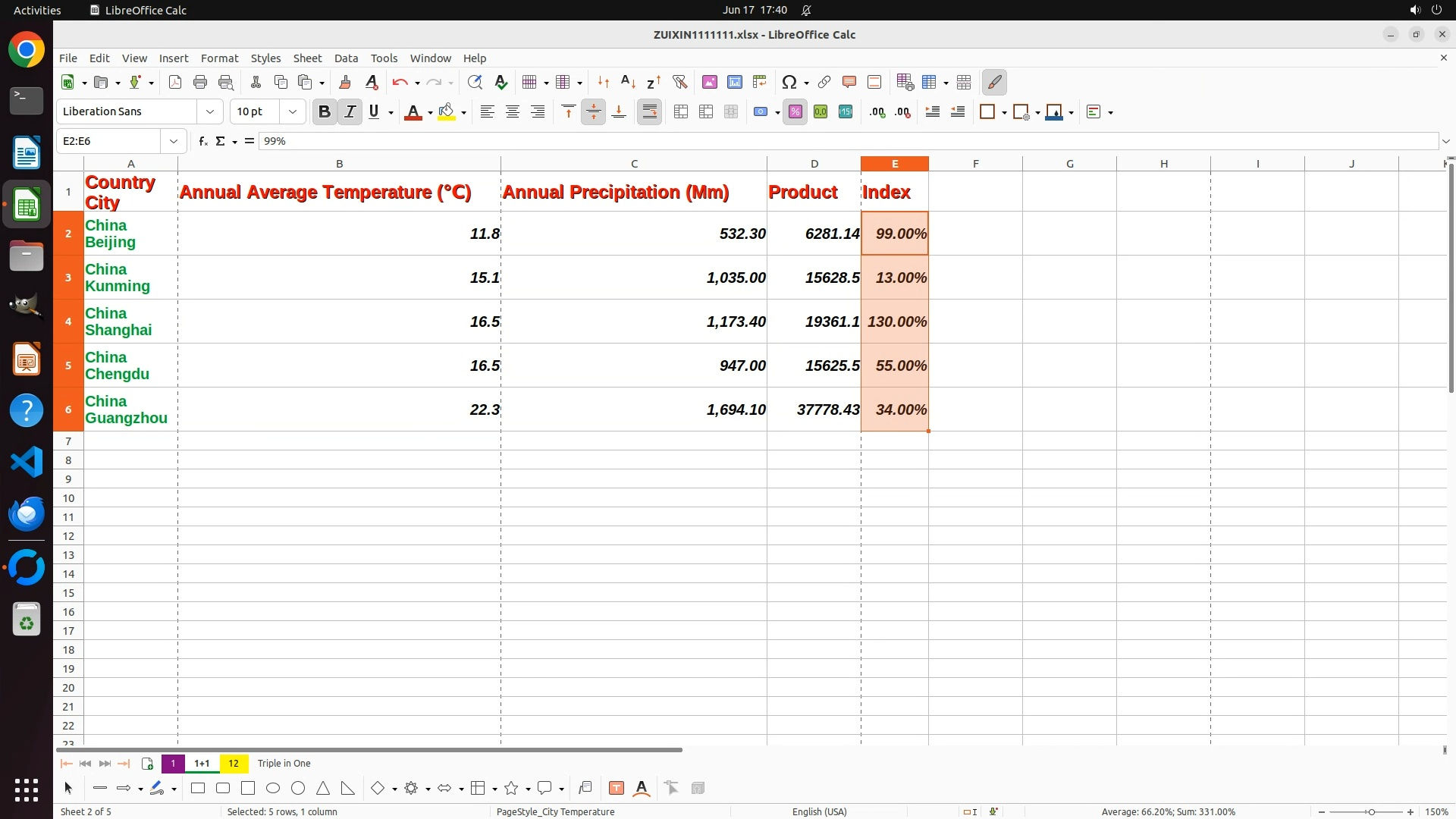
Task: Toggle Wrap Text button
Action: (x=650, y=112)
